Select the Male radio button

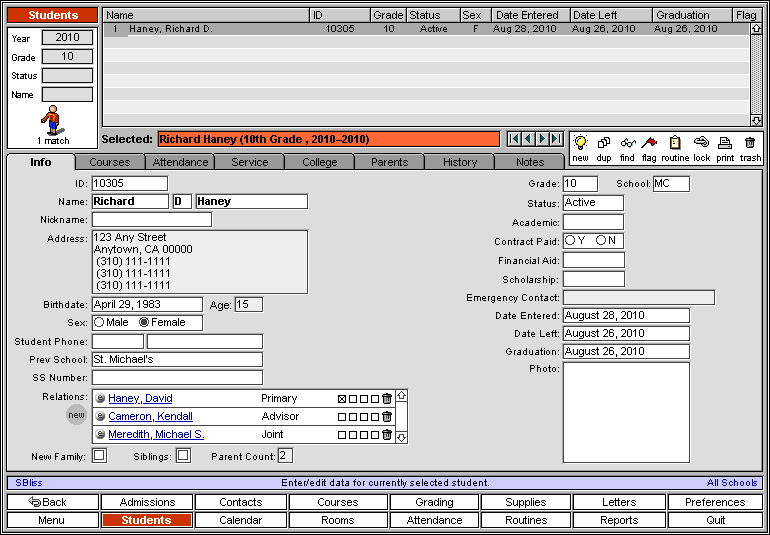click(100, 322)
